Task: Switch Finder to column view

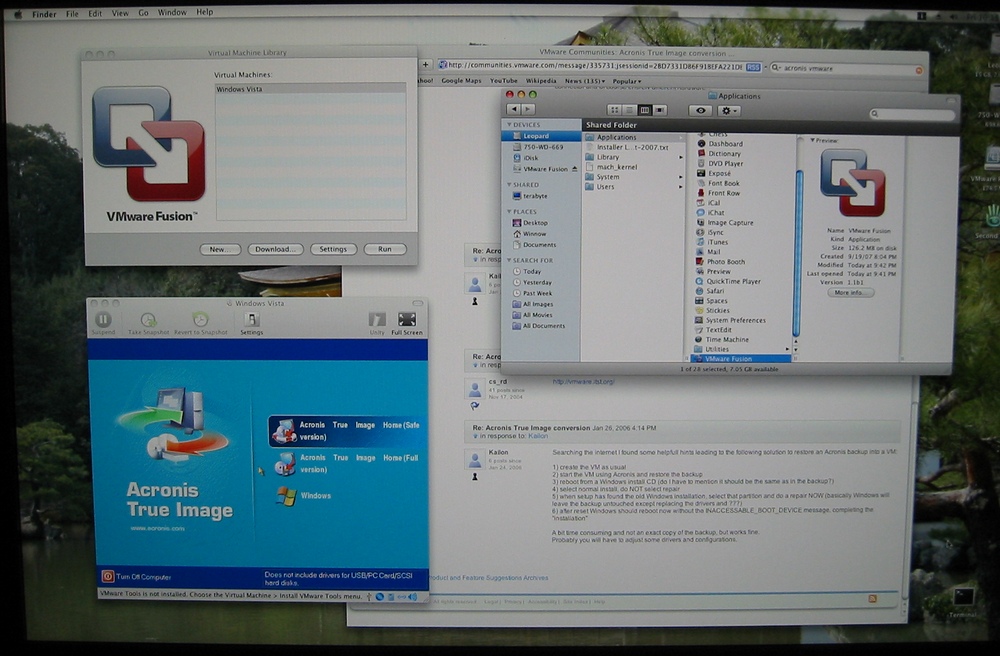Action: coord(645,110)
